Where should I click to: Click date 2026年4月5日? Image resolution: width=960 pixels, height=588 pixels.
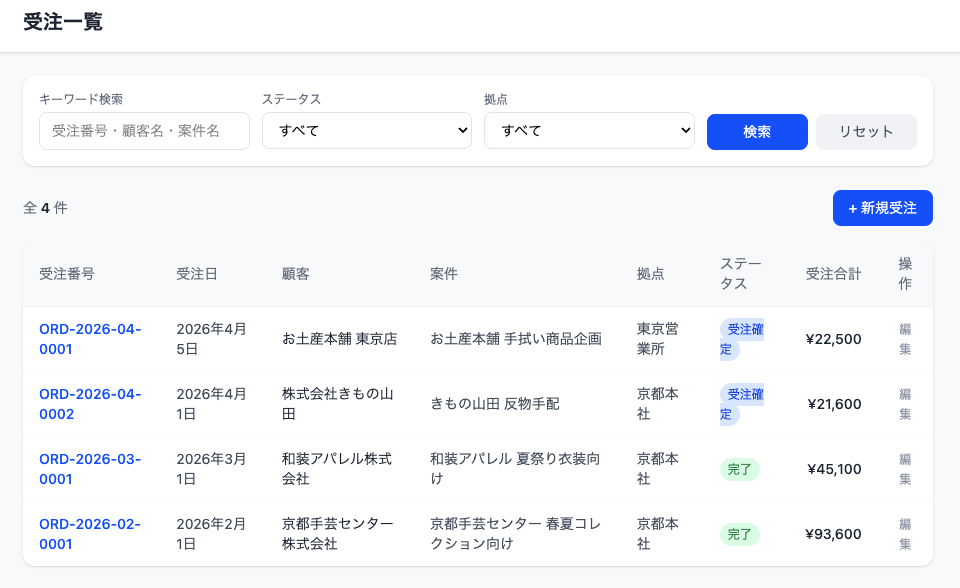point(211,339)
